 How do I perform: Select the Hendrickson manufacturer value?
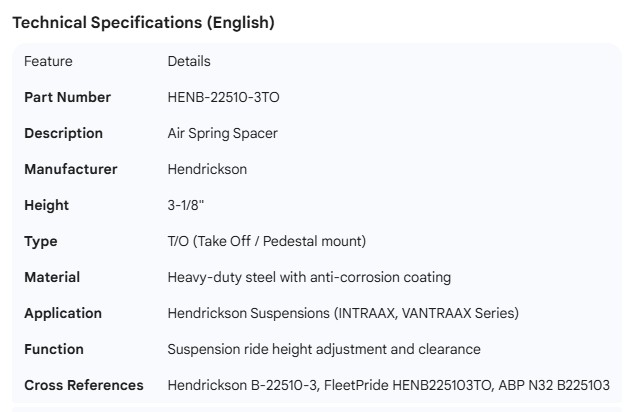point(207,169)
